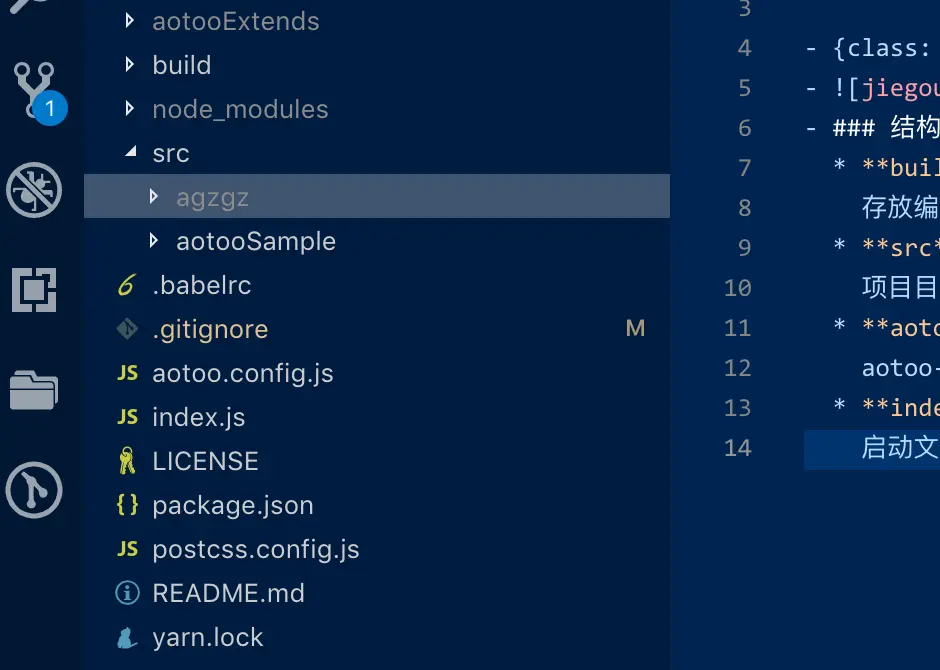Click the package.json braces icon
The image size is (940, 670).
pyautogui.click(x=127, y=505)
